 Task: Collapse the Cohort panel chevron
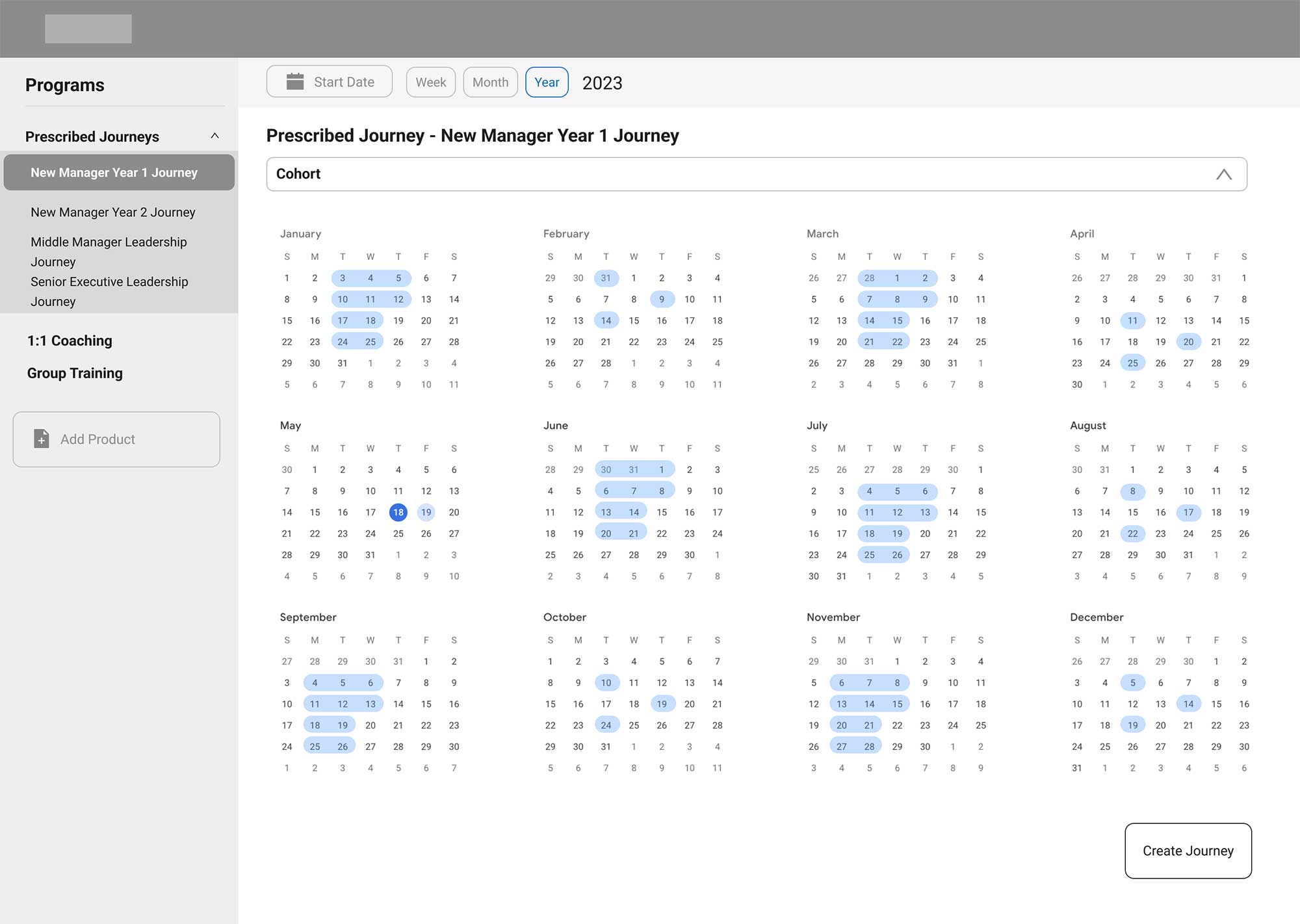point(1223,174)
